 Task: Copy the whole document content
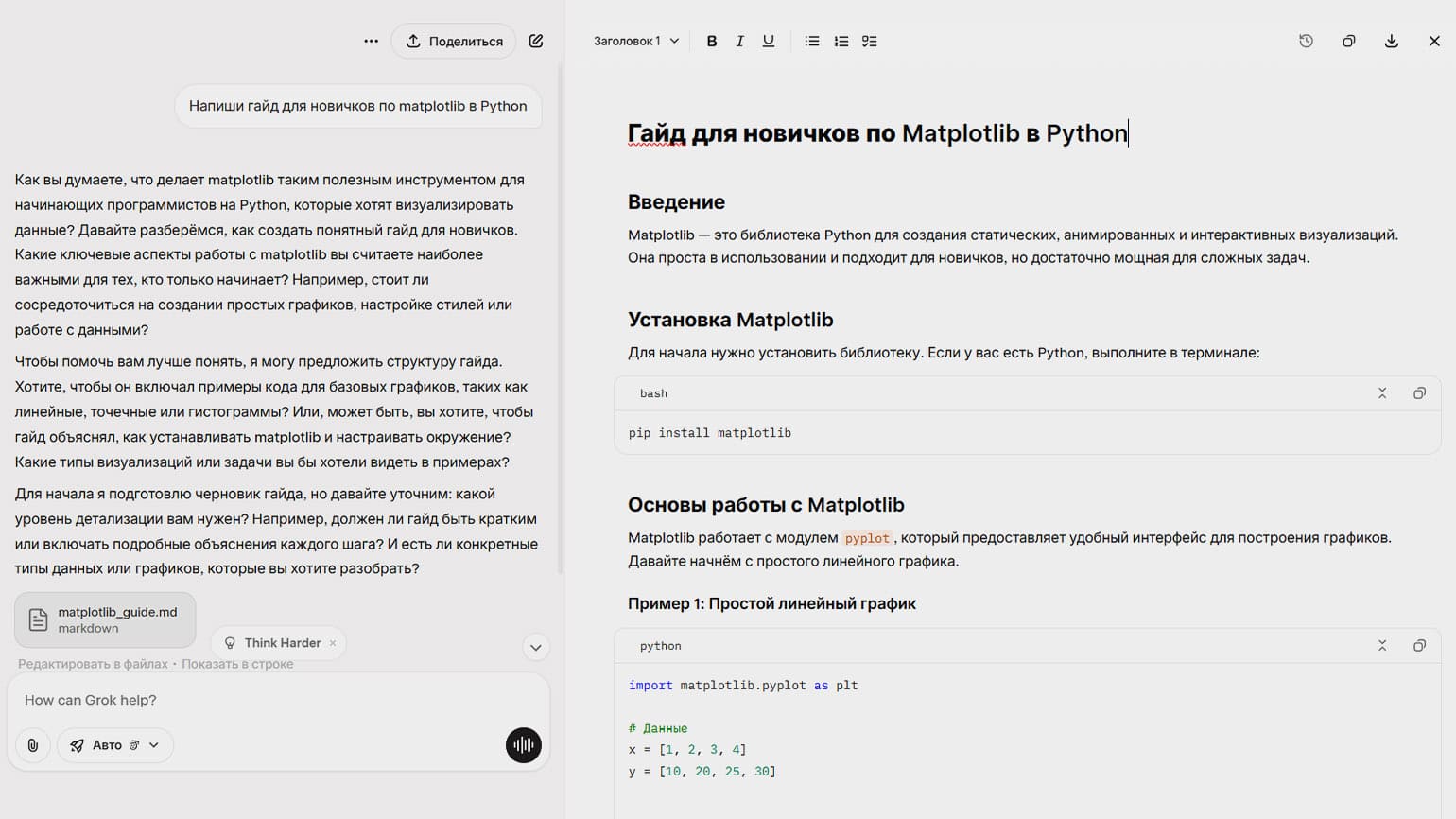tap(1349, 42)
